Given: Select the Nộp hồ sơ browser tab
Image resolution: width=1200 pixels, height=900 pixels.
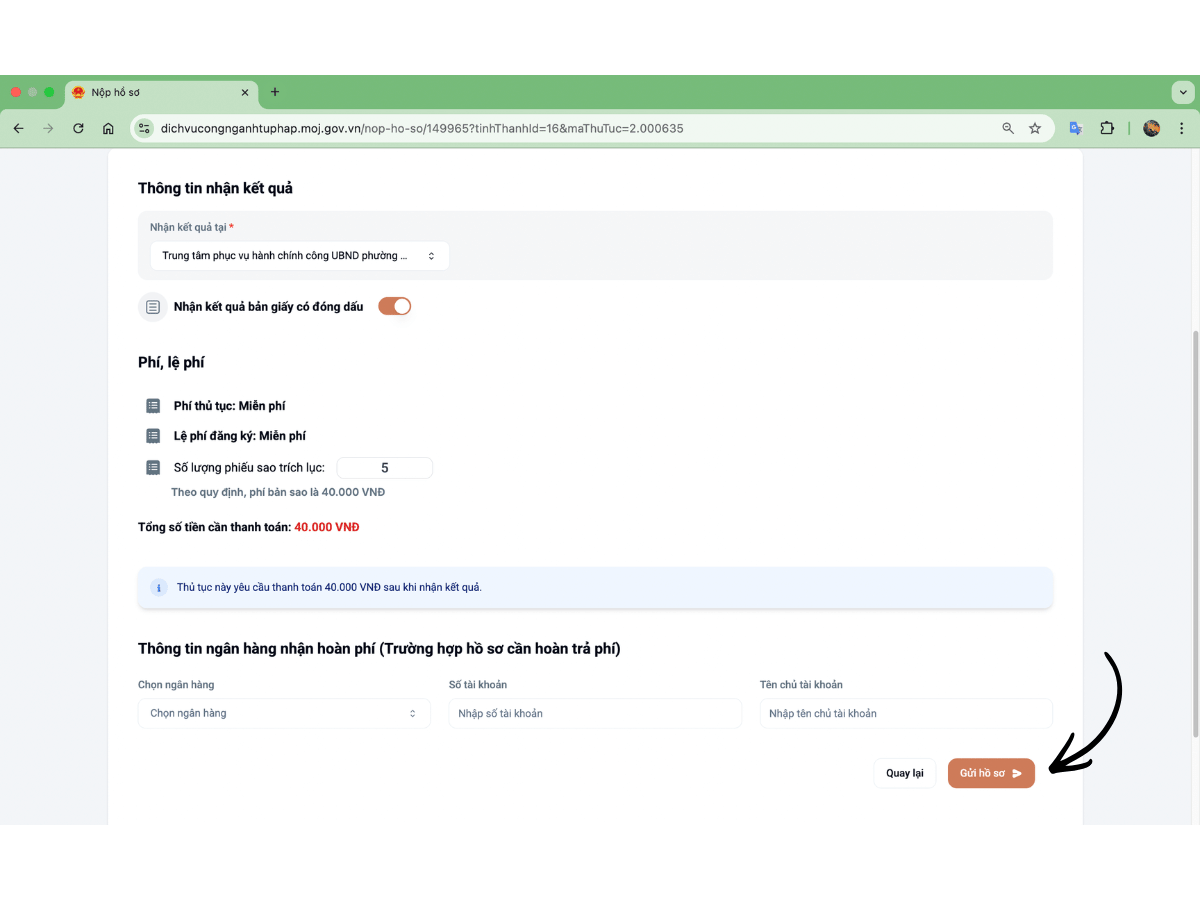Looking at the screenshot, I should [x=161, y=92].
